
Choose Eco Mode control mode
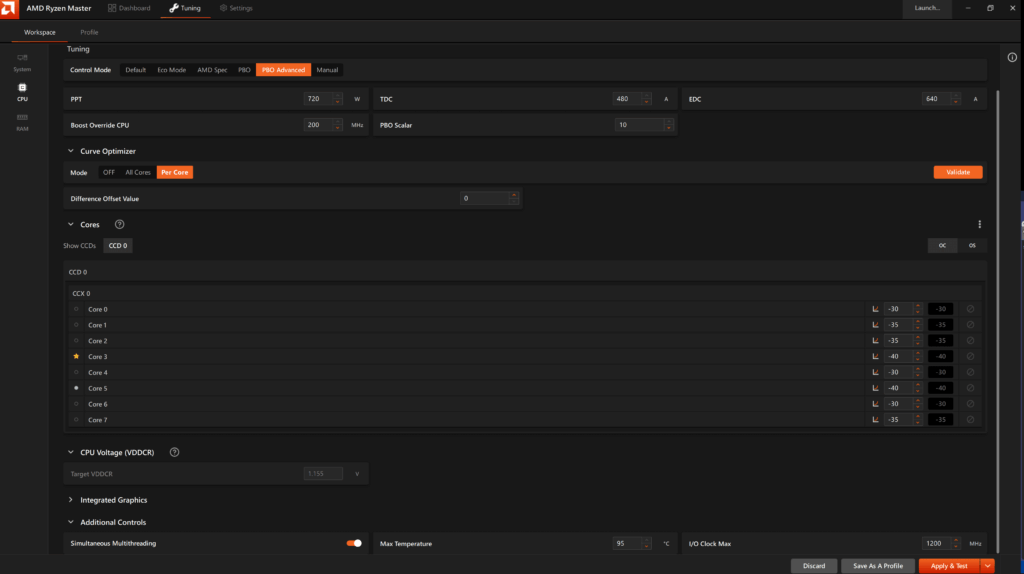pos(171,70)
